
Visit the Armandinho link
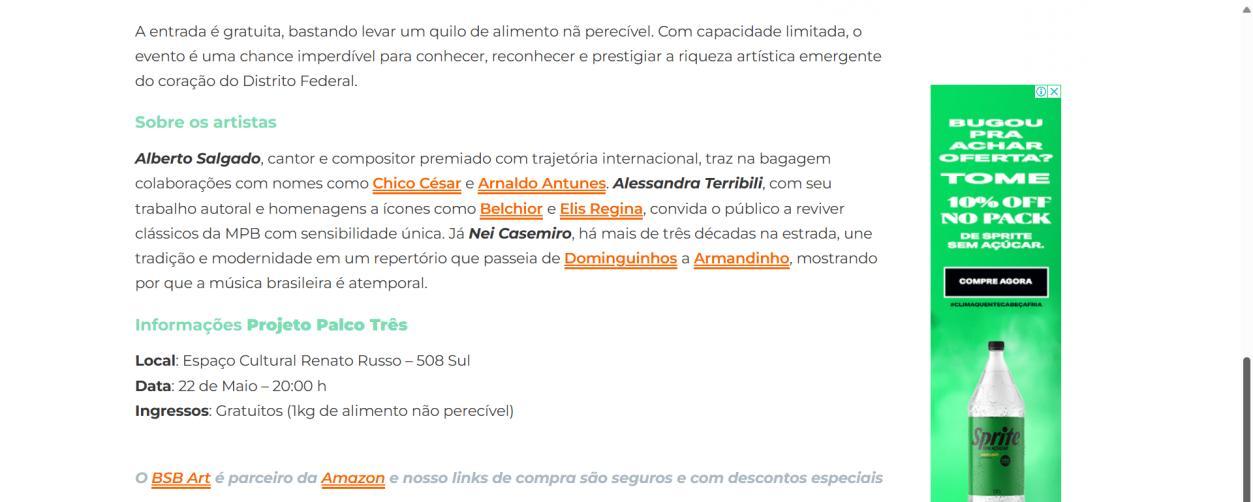(741, 259)
